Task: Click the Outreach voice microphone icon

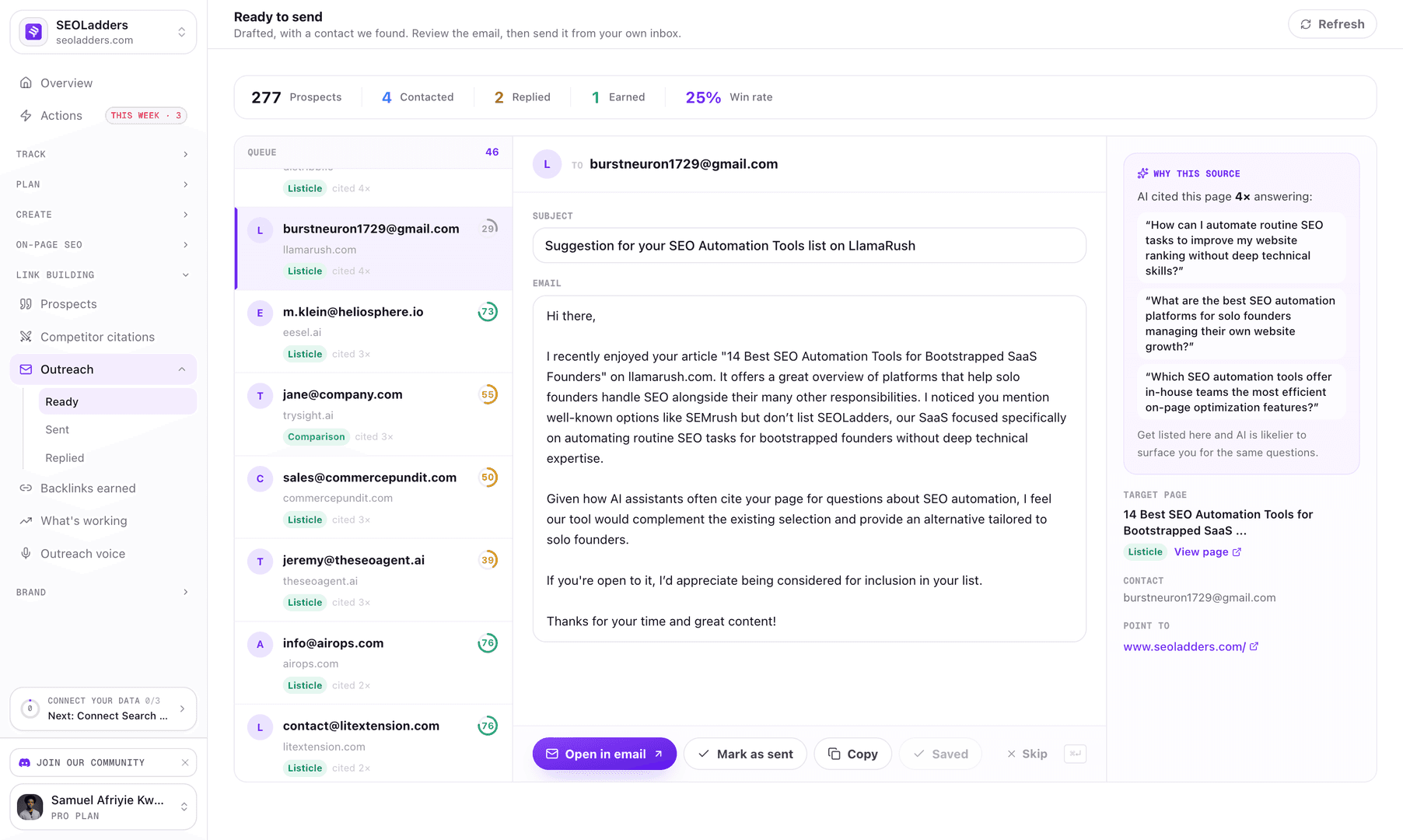Action: [x=26, y=554]
